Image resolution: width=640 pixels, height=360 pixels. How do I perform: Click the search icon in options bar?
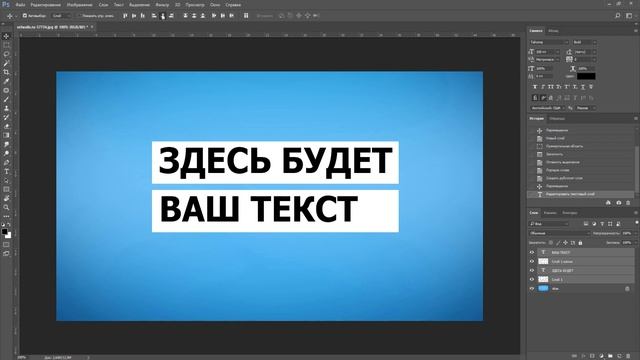(618, 16)
